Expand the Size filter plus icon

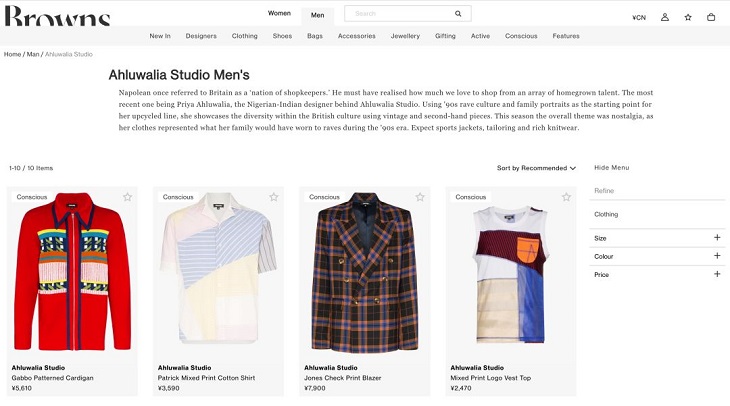[x=717, y=237]
